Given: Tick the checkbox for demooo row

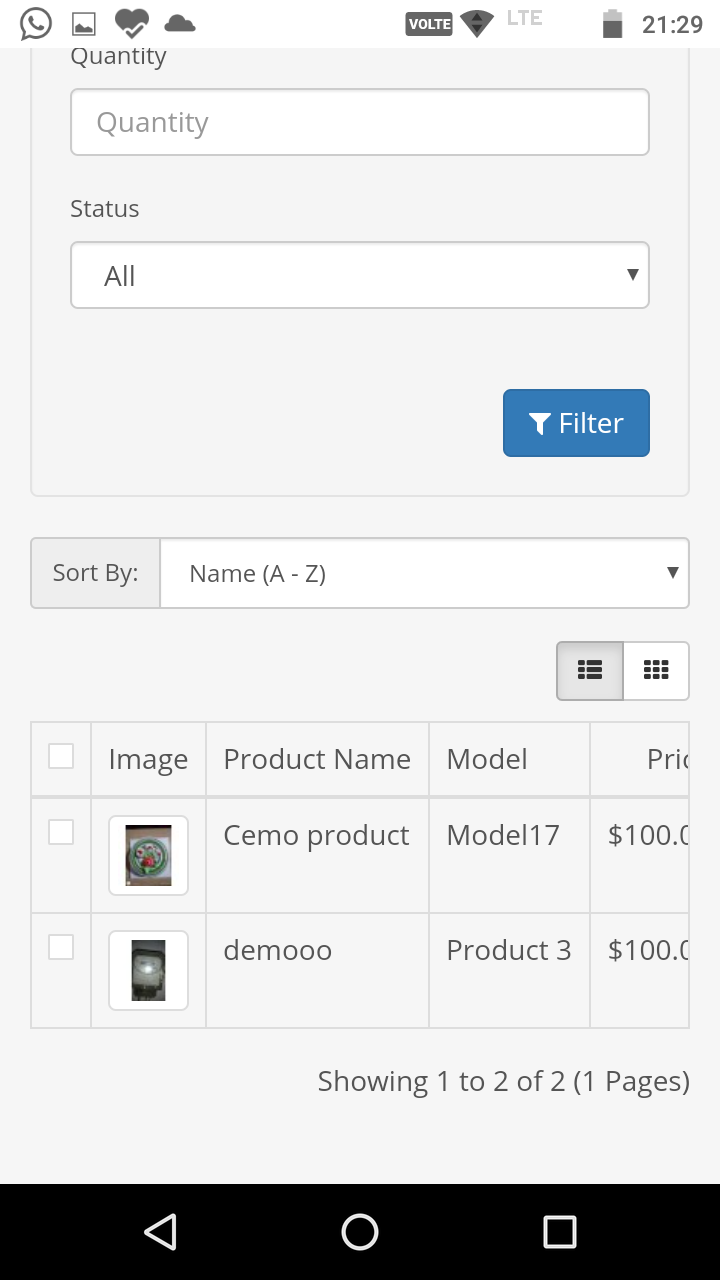Looking at the screenshot, I should click(61, 947).
